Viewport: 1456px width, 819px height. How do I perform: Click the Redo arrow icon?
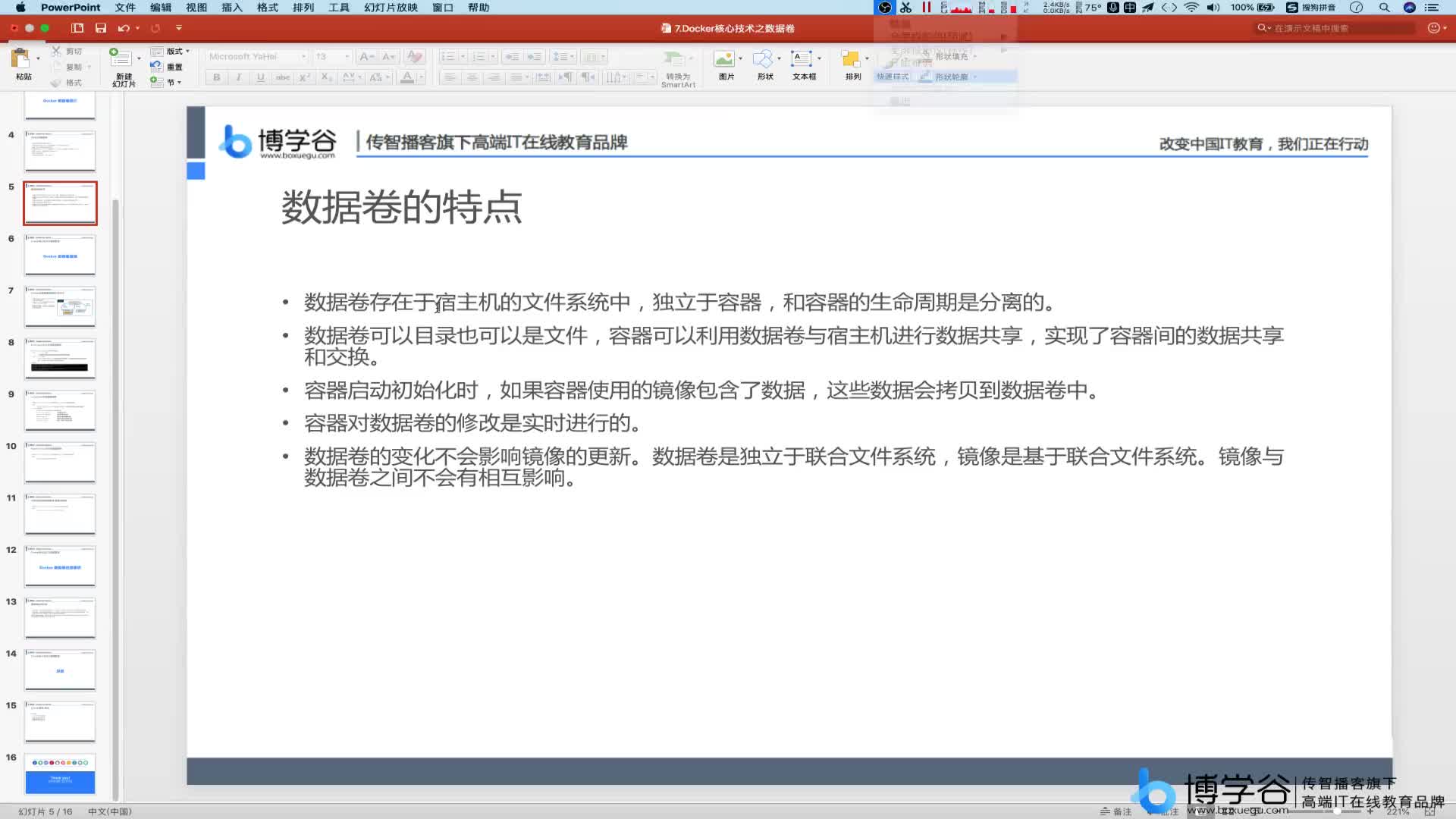coord(155,28)
